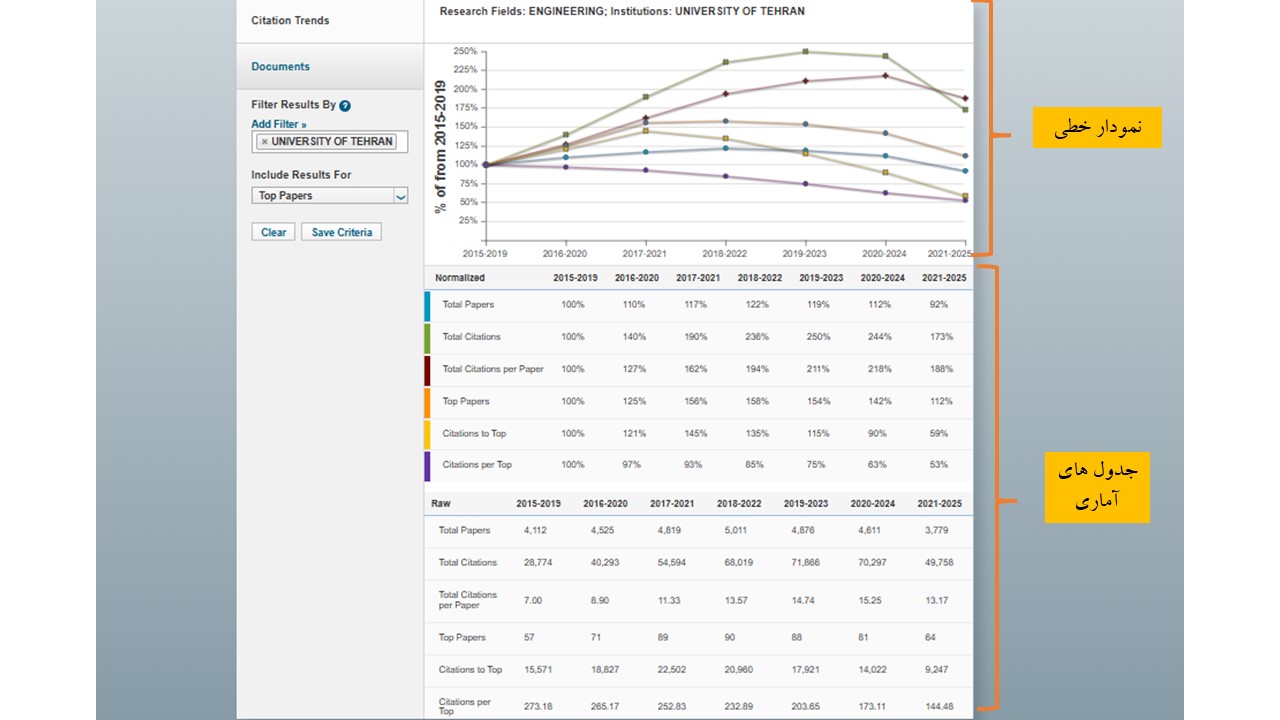
Task: Click the green Total Citations color swatch
Action: point(428,338)
